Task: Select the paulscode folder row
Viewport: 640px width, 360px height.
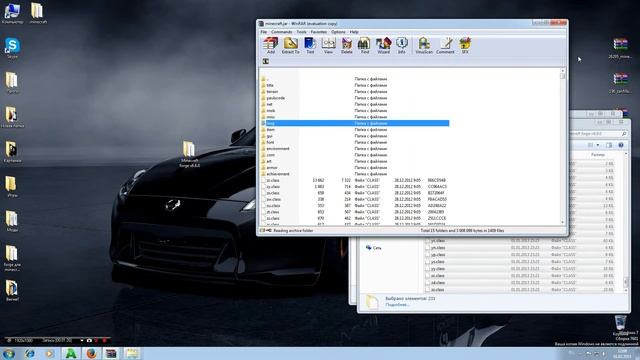Action: click(355, 98)
